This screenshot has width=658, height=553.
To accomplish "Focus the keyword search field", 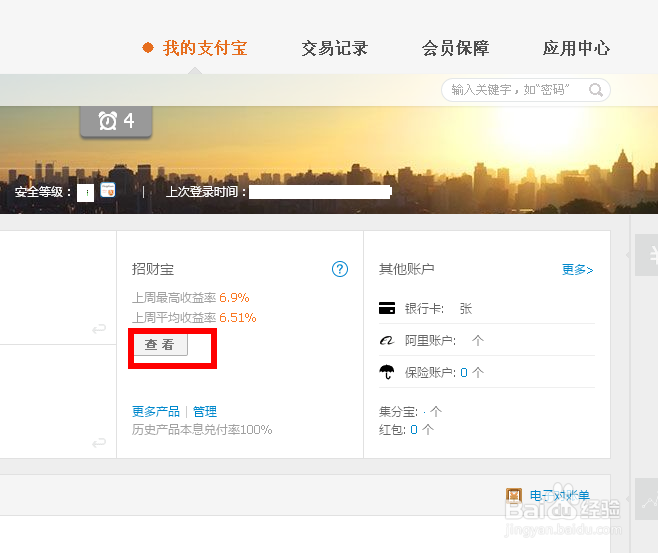I will pyautogui.click(x=525, y=90).
